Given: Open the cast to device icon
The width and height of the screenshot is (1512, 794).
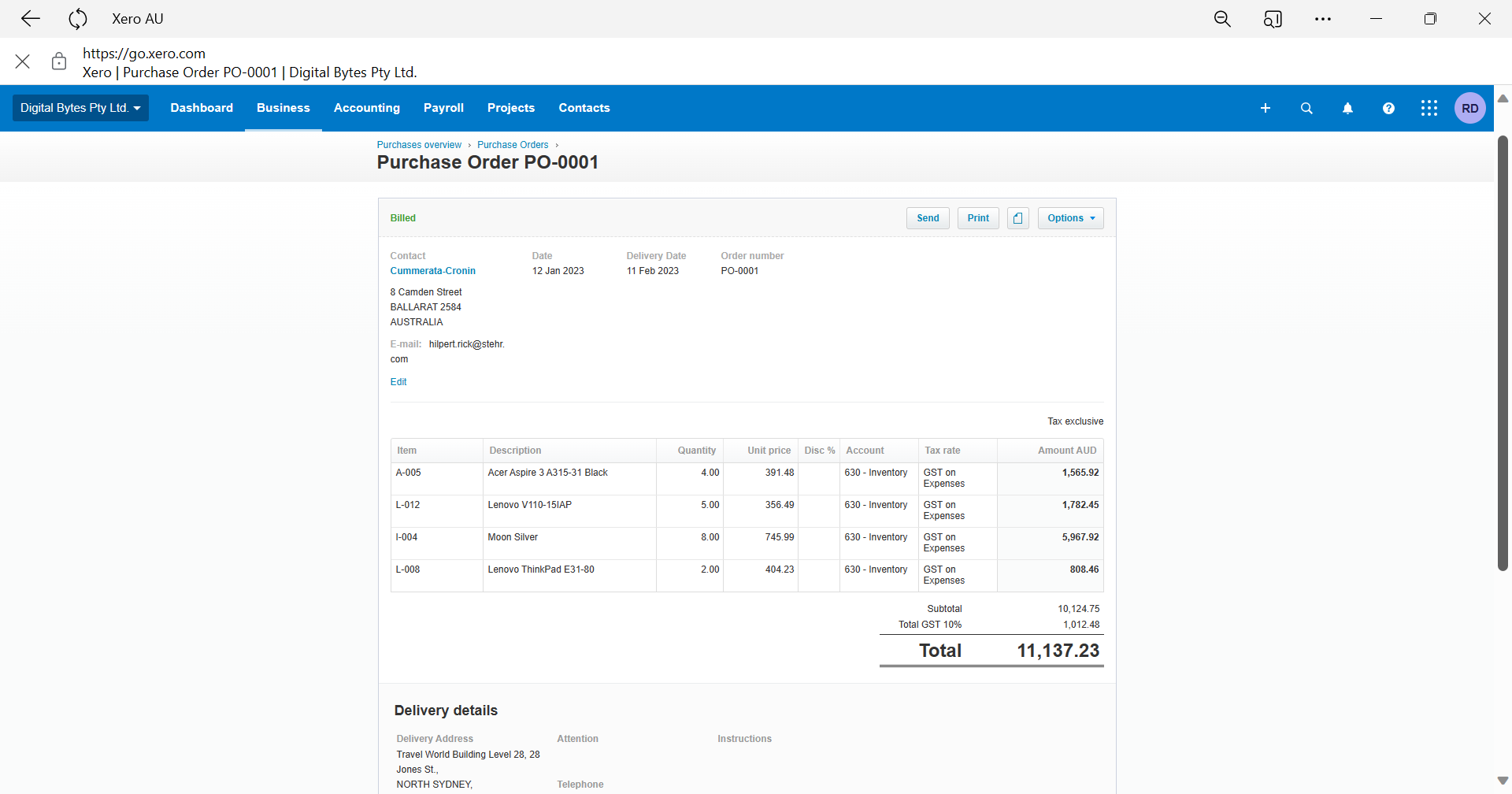Looking at the screenshot, I should click(x=1273, y=19).
